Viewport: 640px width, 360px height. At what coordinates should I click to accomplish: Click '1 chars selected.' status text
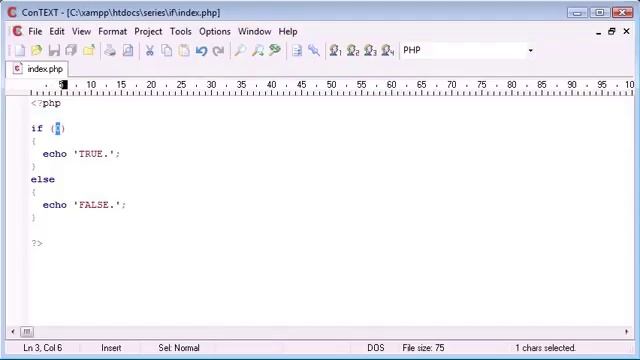click(x=545, y=348)
